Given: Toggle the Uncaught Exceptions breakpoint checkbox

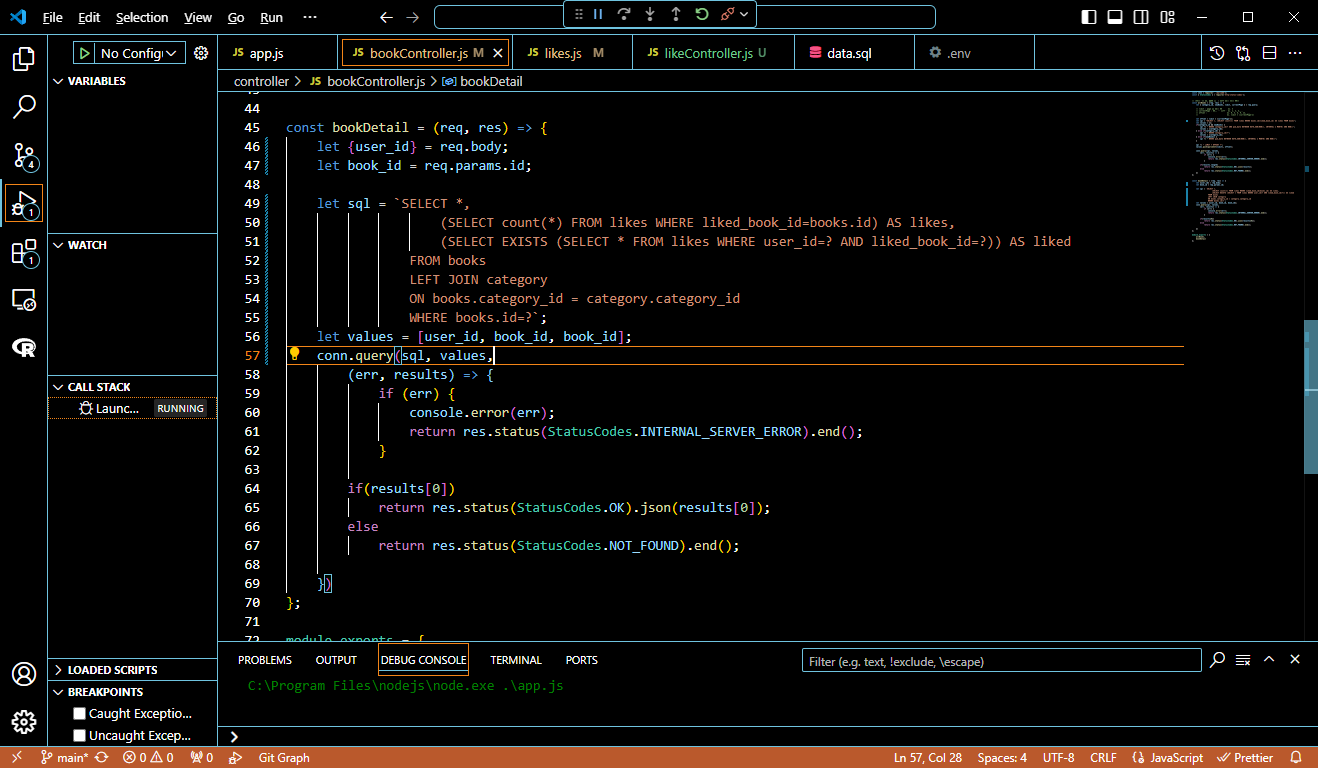Looking at the screenshot, I should 79,736.
